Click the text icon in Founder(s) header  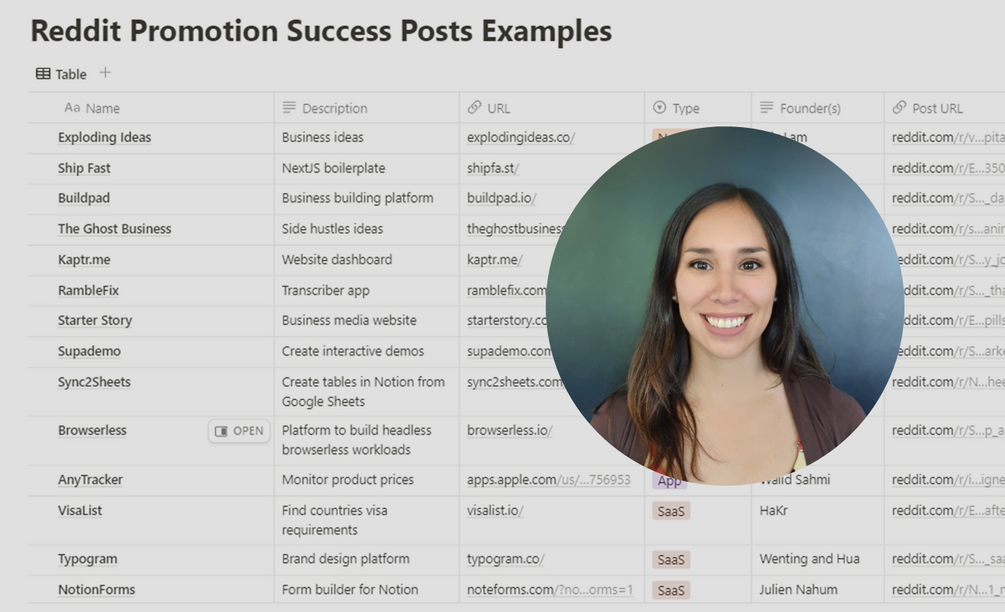(767, 108)
